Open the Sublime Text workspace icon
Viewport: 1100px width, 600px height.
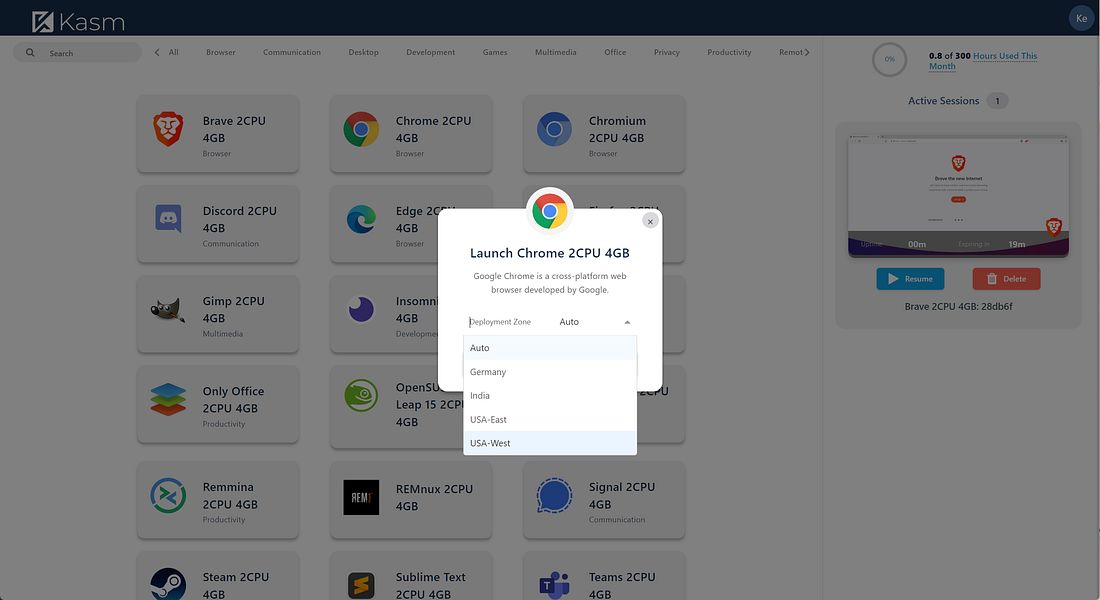point(360,583)
